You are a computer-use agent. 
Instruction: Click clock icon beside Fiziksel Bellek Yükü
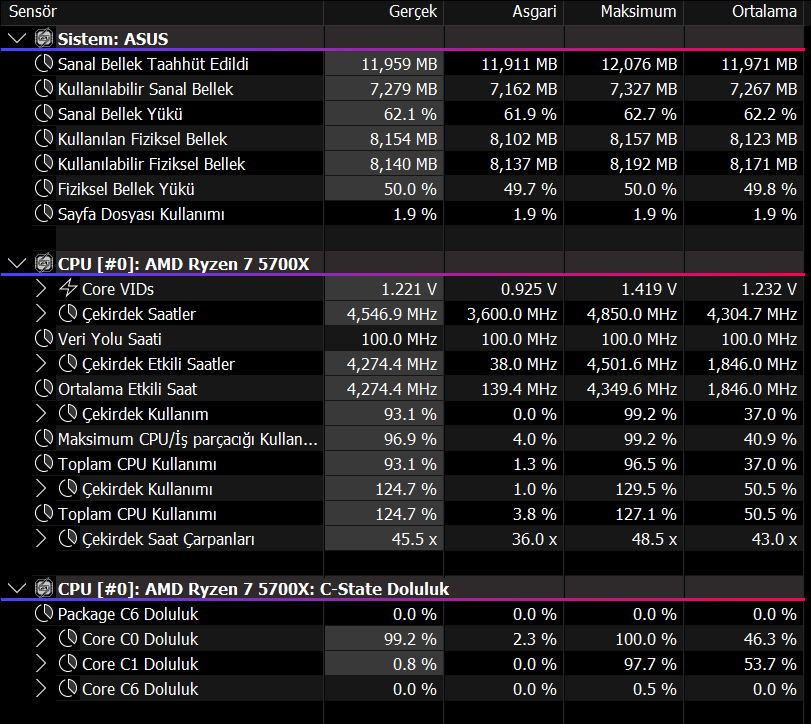[x=44, y=188]
